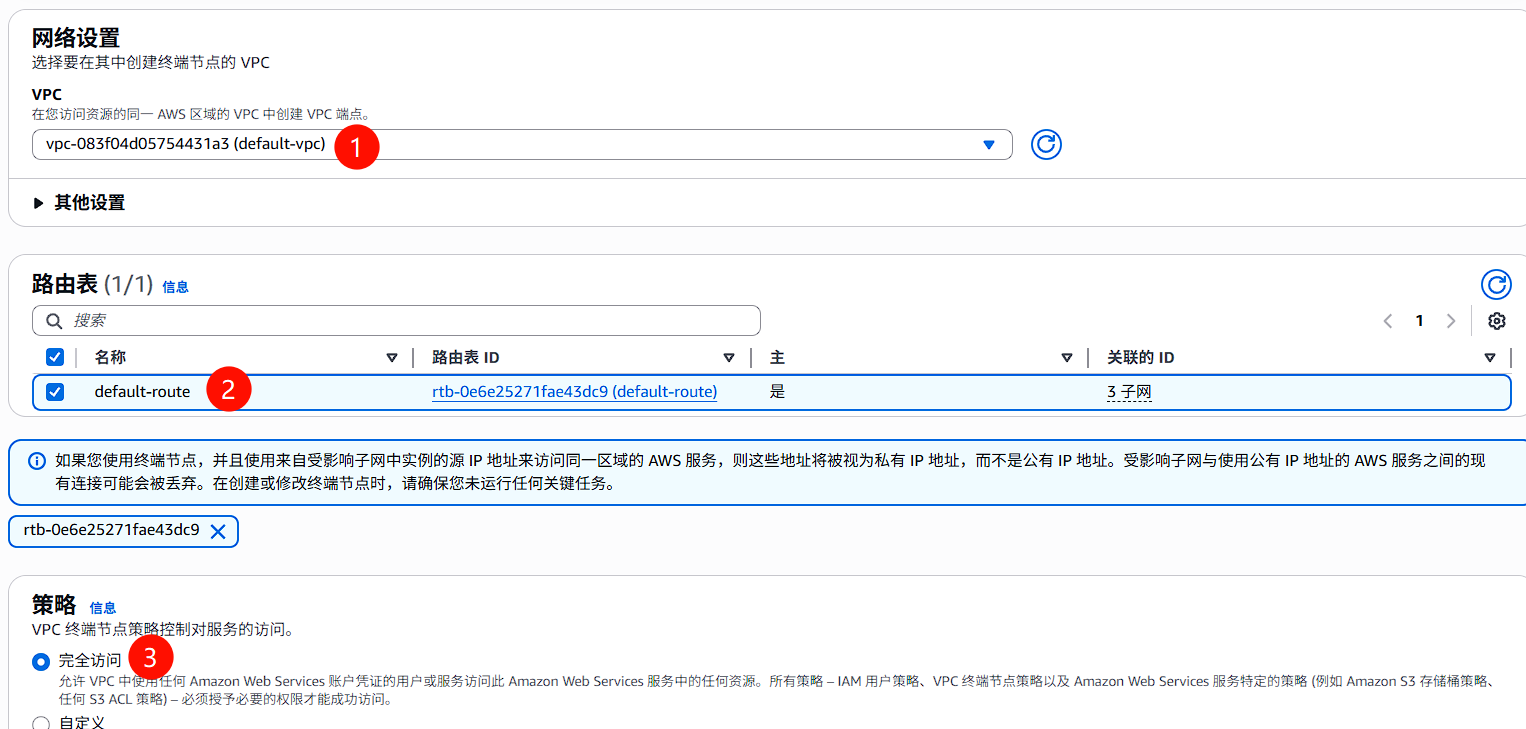Open the VPC dropdown
The height and width of the screenshot is (729, 1526).
tap(522, 144)
